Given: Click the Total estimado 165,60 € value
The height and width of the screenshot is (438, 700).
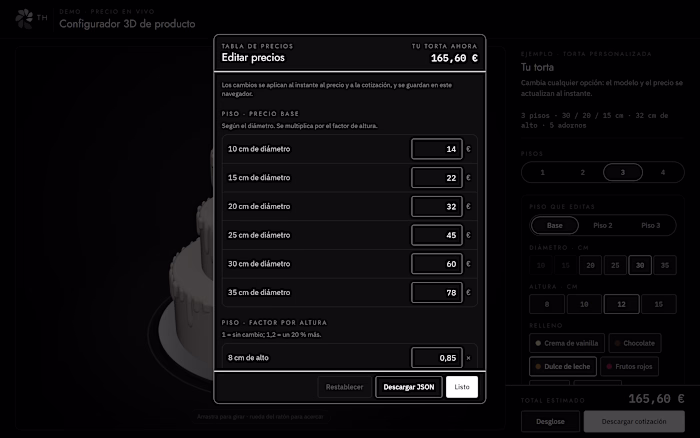Looking at the screenshot, I should [656, 399].
